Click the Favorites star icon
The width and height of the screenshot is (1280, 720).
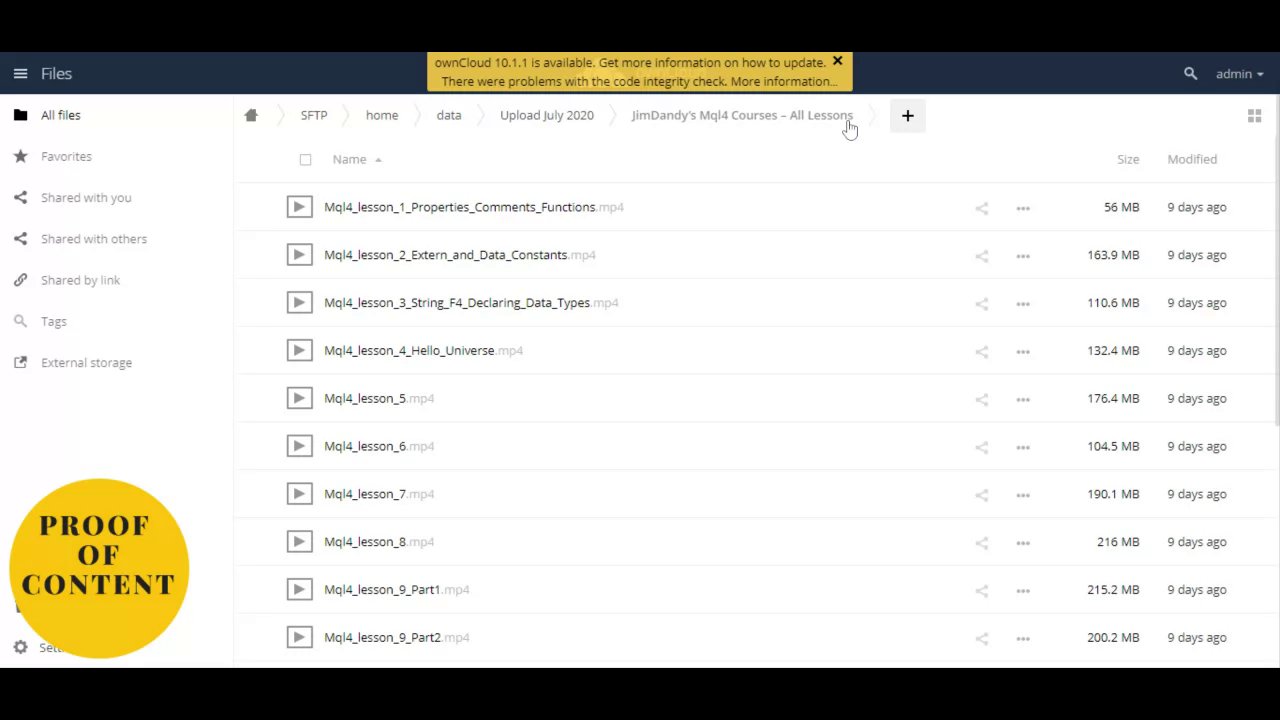coord(20,156)
